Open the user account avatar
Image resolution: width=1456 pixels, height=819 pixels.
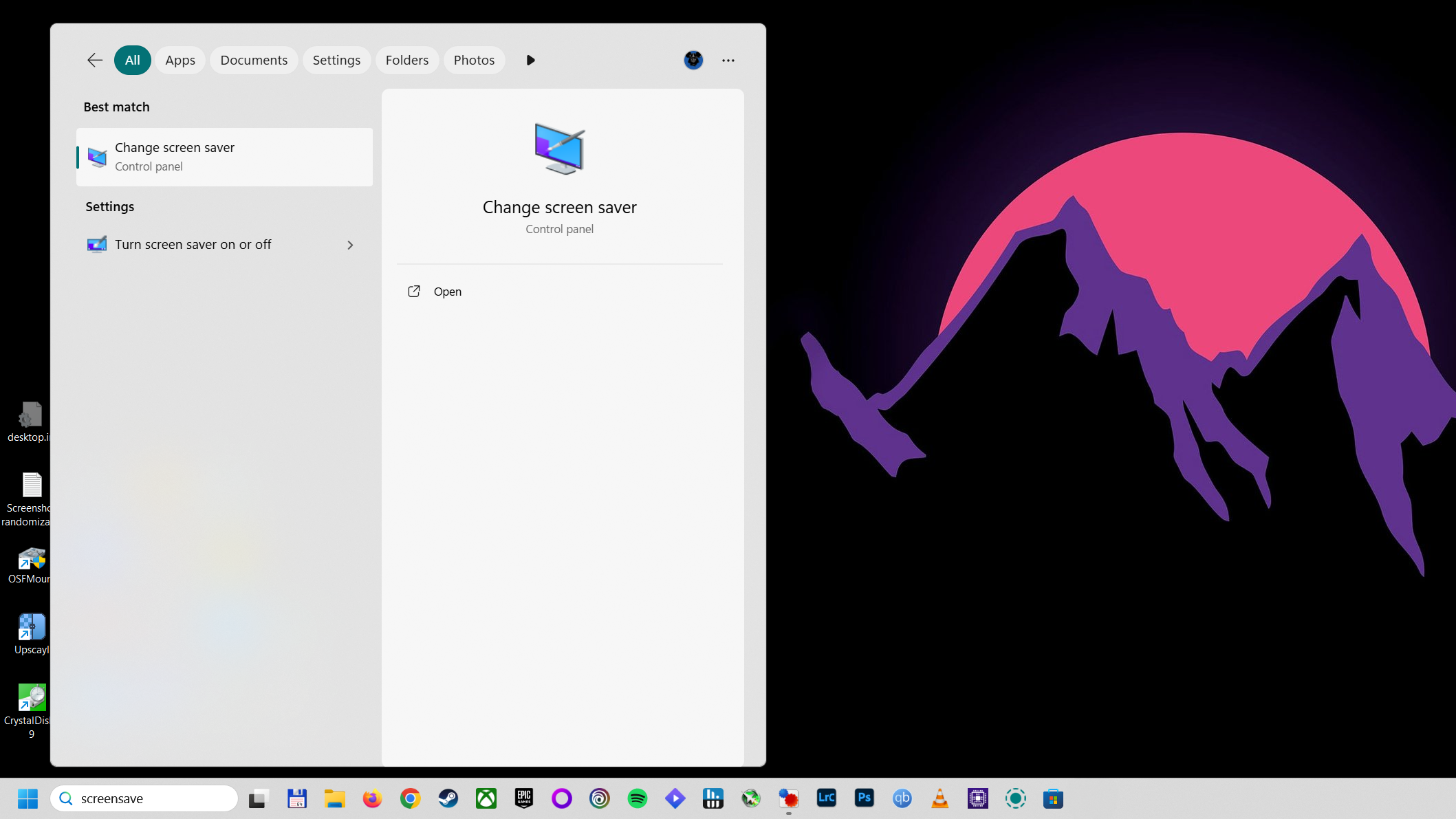click(x=693, y=60)
